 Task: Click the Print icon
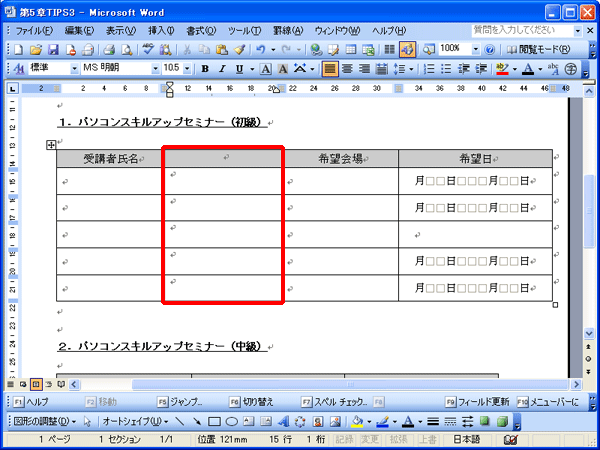click(x=109, y=49)
